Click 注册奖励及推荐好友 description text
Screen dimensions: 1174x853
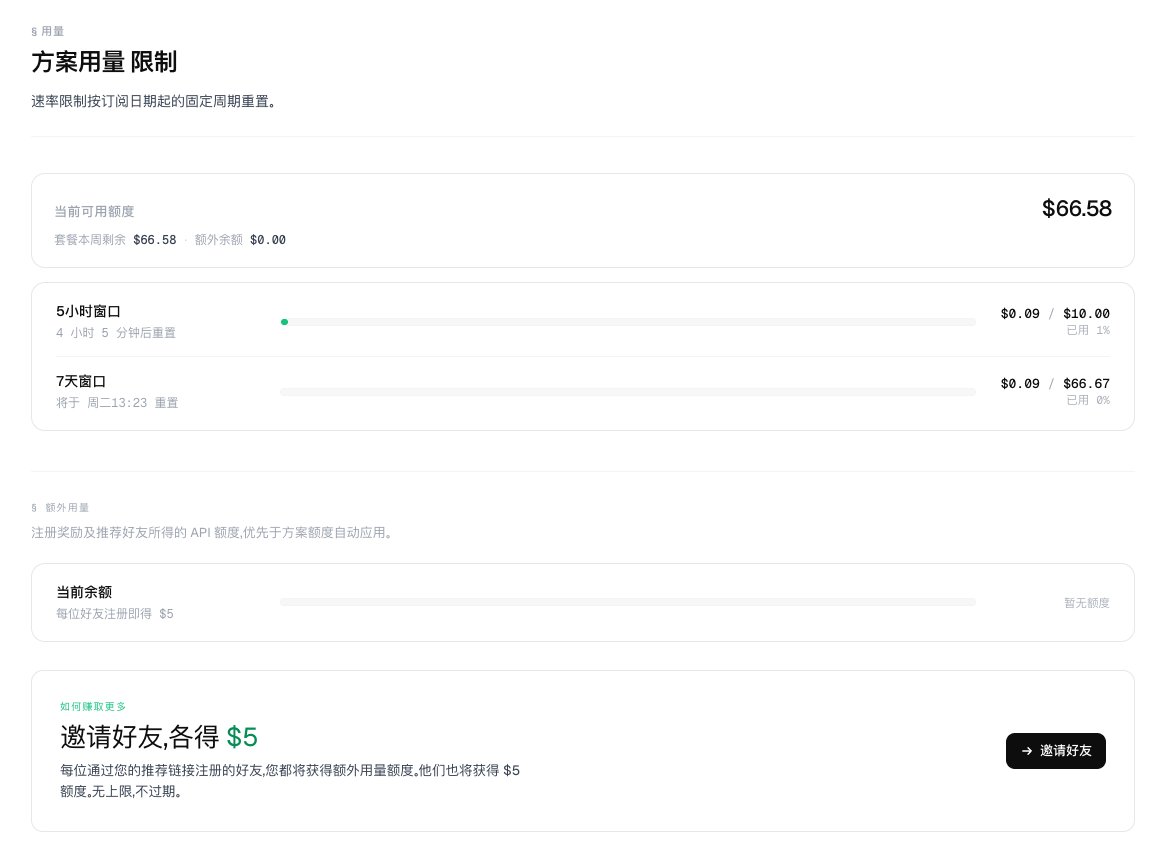click(213, 532)
